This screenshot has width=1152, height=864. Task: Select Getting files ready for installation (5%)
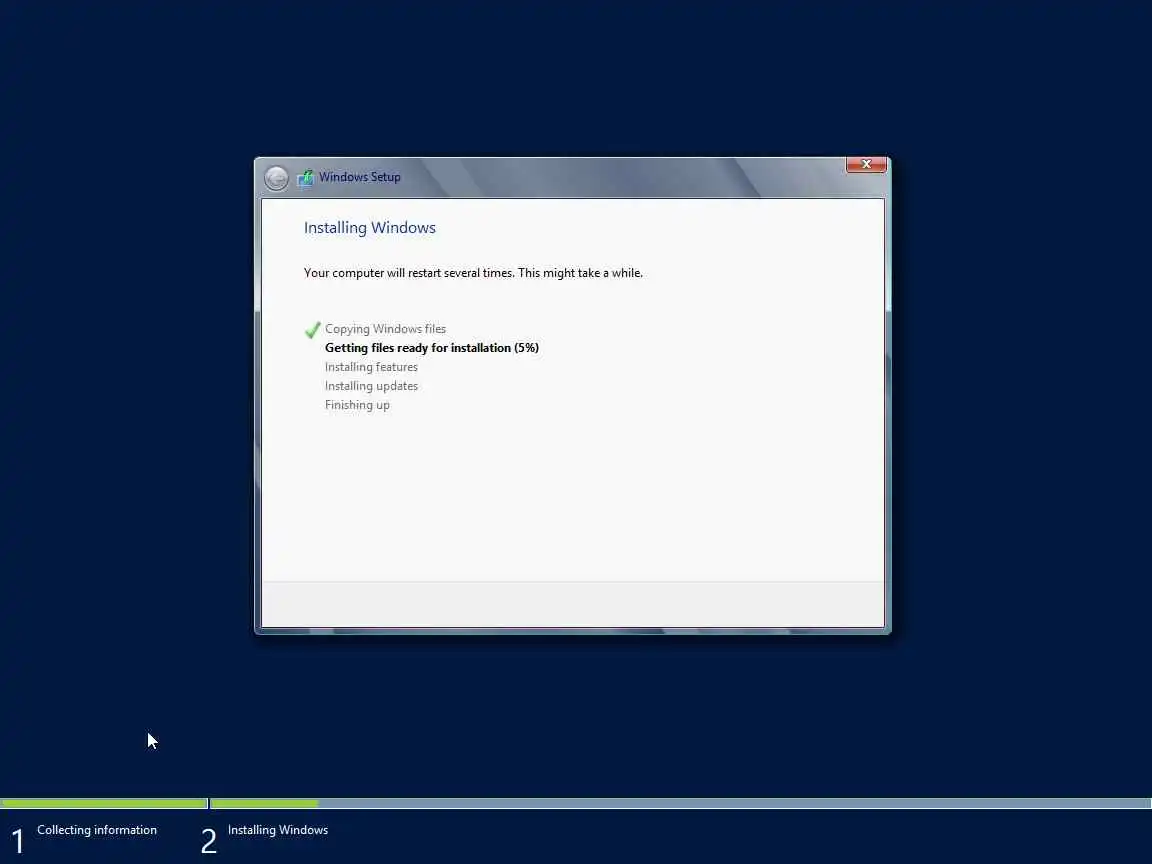tap(431, 348)
